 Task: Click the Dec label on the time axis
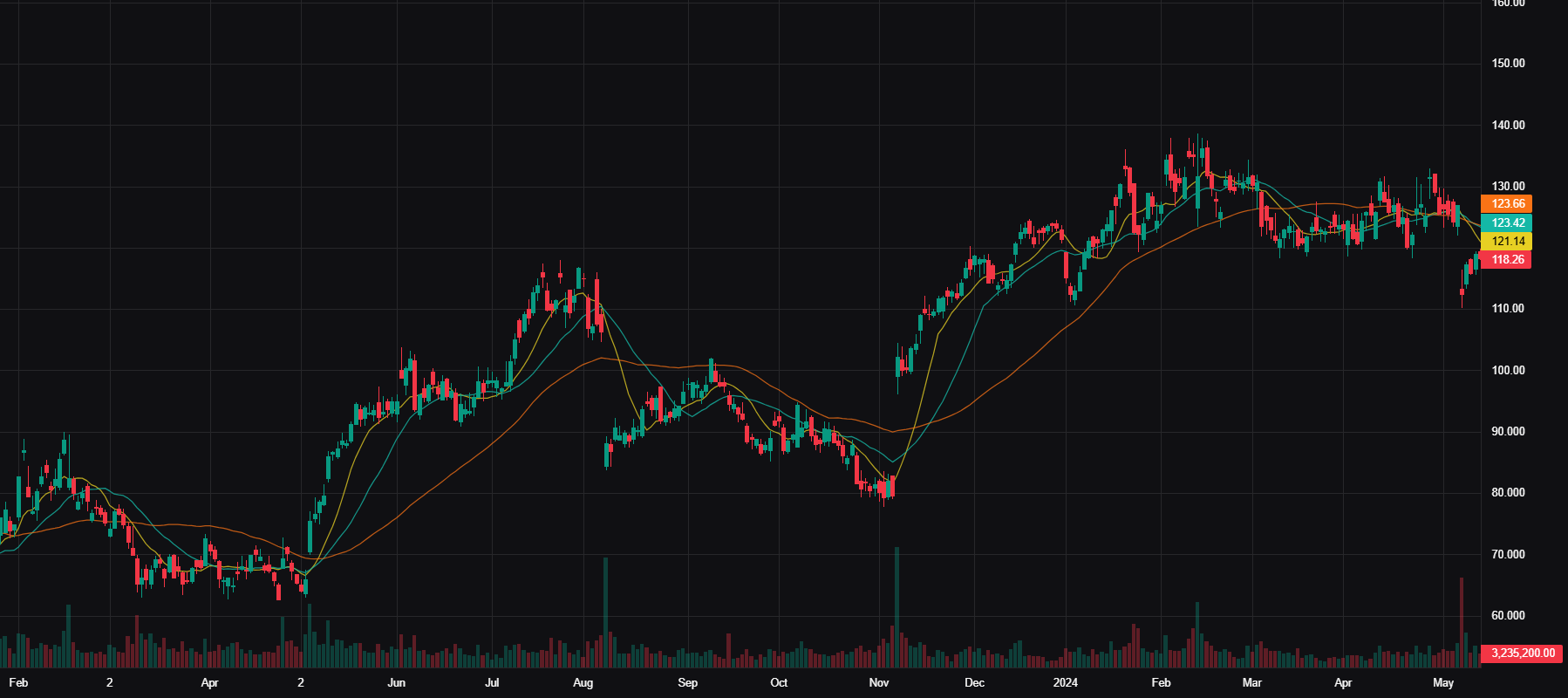point(975,683)
